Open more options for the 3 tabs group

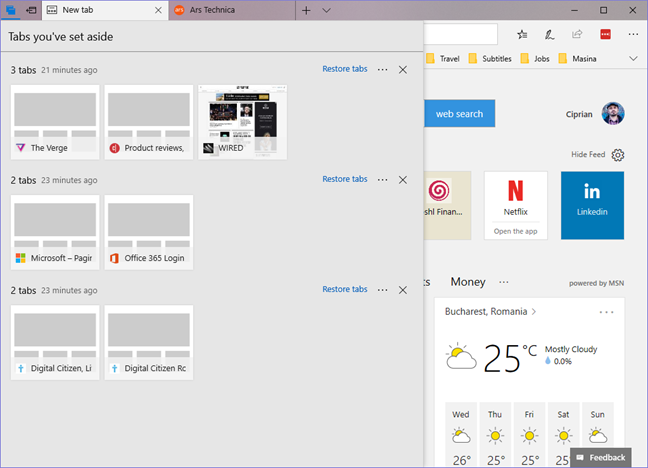383,69
